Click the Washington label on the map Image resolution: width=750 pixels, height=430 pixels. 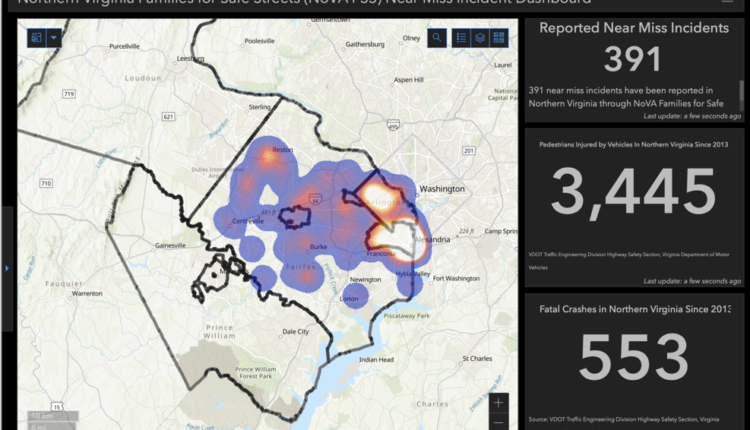[x=442, y=188]
